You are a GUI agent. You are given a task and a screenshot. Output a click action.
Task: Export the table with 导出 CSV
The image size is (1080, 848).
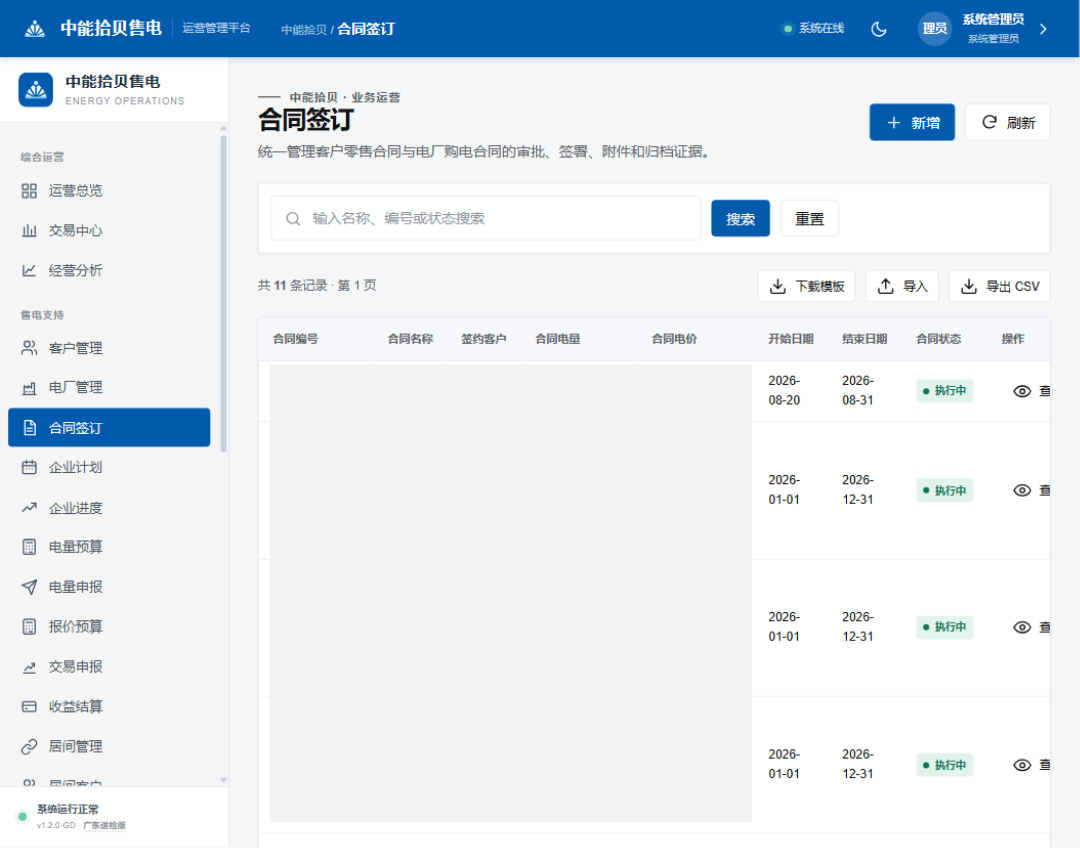coord(999,286)
